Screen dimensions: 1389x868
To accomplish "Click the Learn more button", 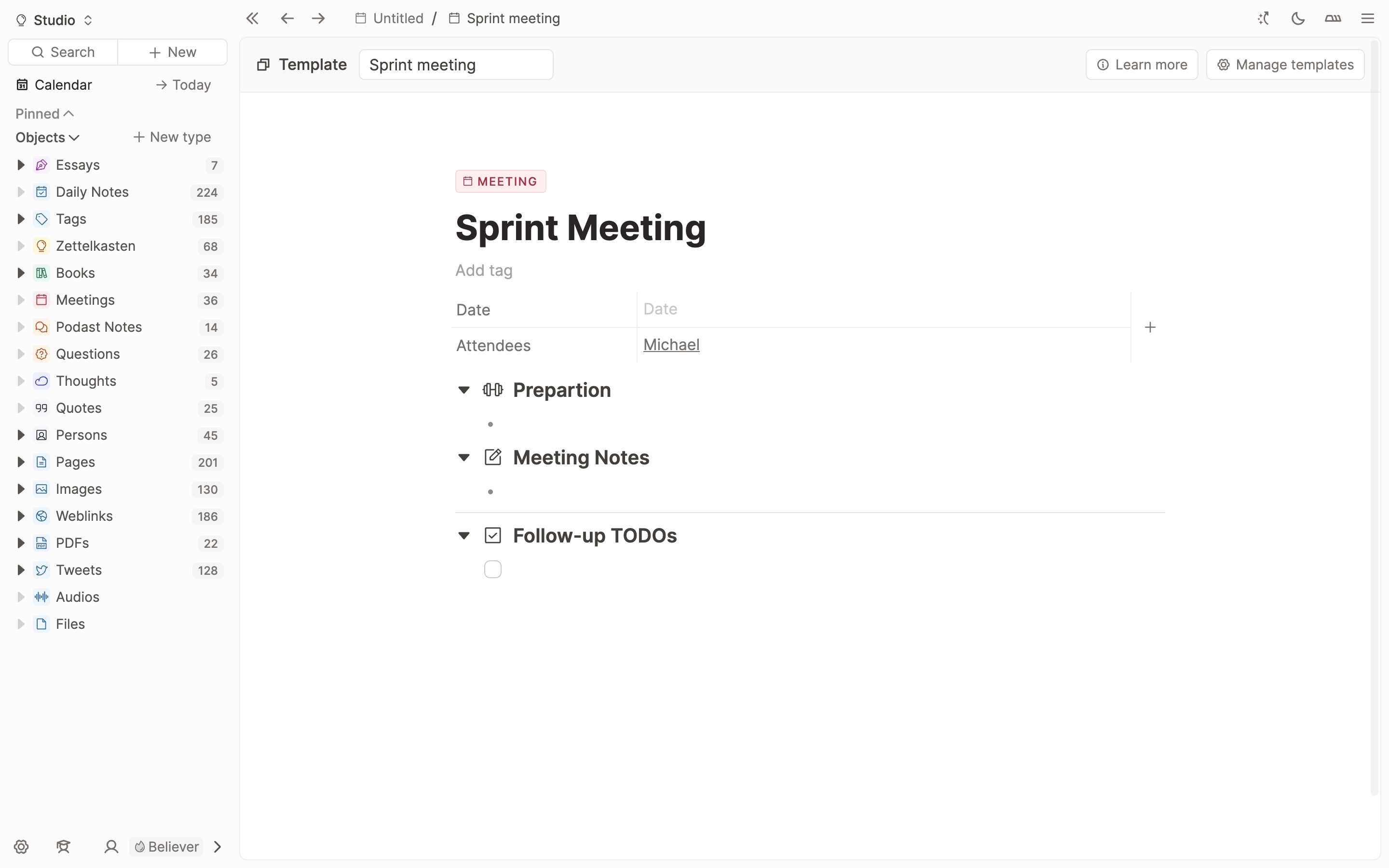I will tap(1142, 64).
